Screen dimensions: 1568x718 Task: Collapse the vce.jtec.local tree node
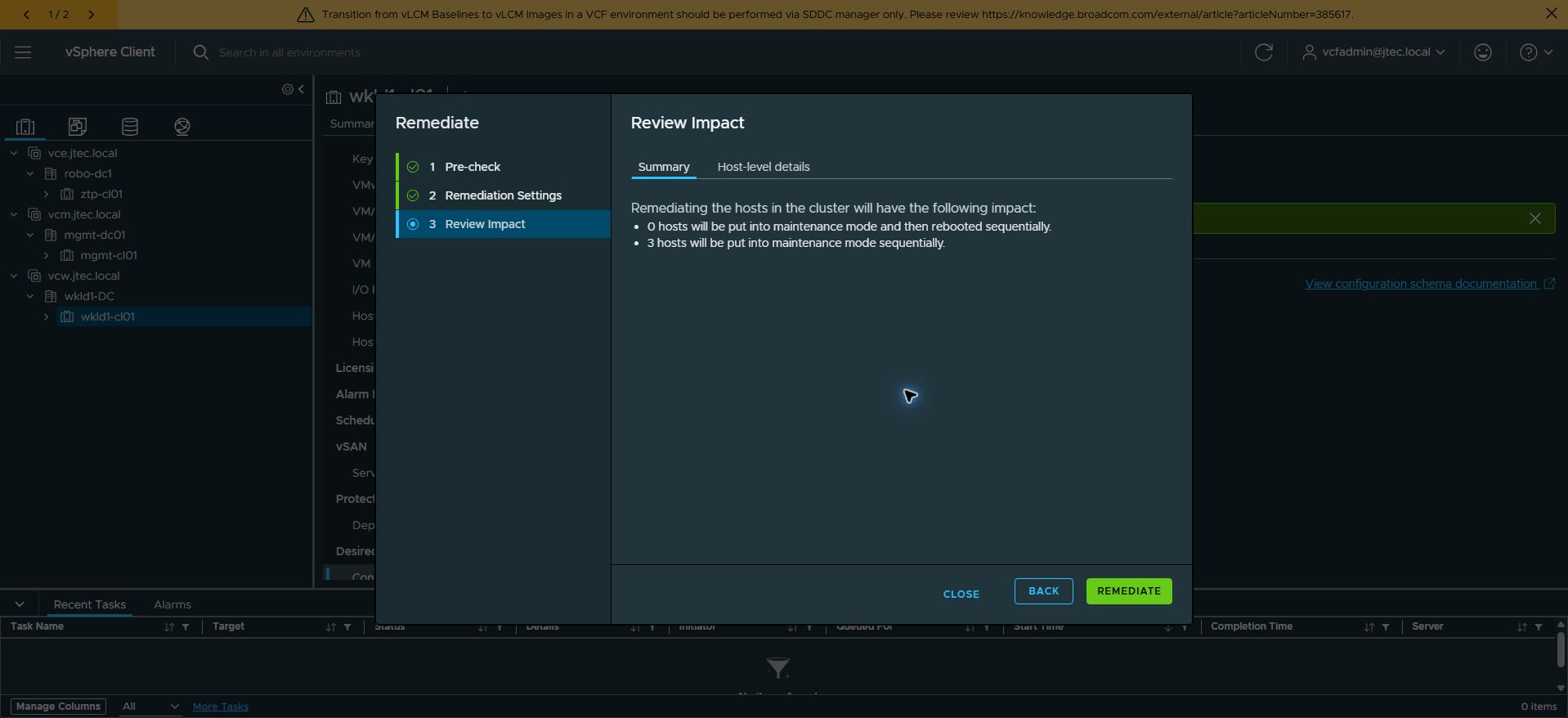tap(14, 153)
